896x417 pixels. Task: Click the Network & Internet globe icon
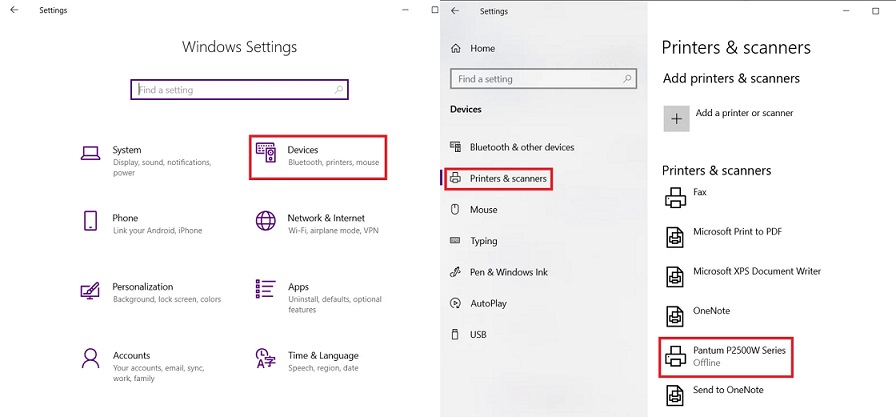(x=266, y=220)
